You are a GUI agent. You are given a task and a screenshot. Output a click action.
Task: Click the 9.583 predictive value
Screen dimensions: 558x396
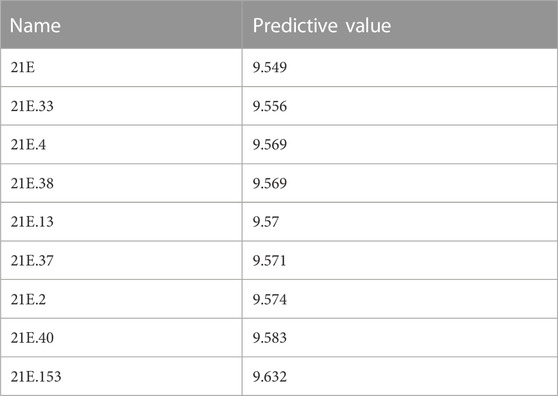[x=270, y=337]
